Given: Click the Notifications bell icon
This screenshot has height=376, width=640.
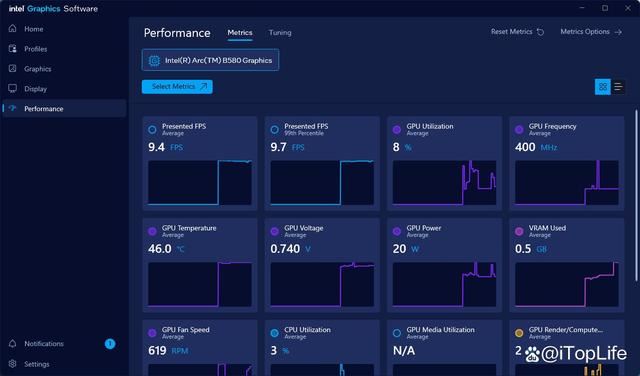Looking at the screenshot, I should (x=13, y=343).
